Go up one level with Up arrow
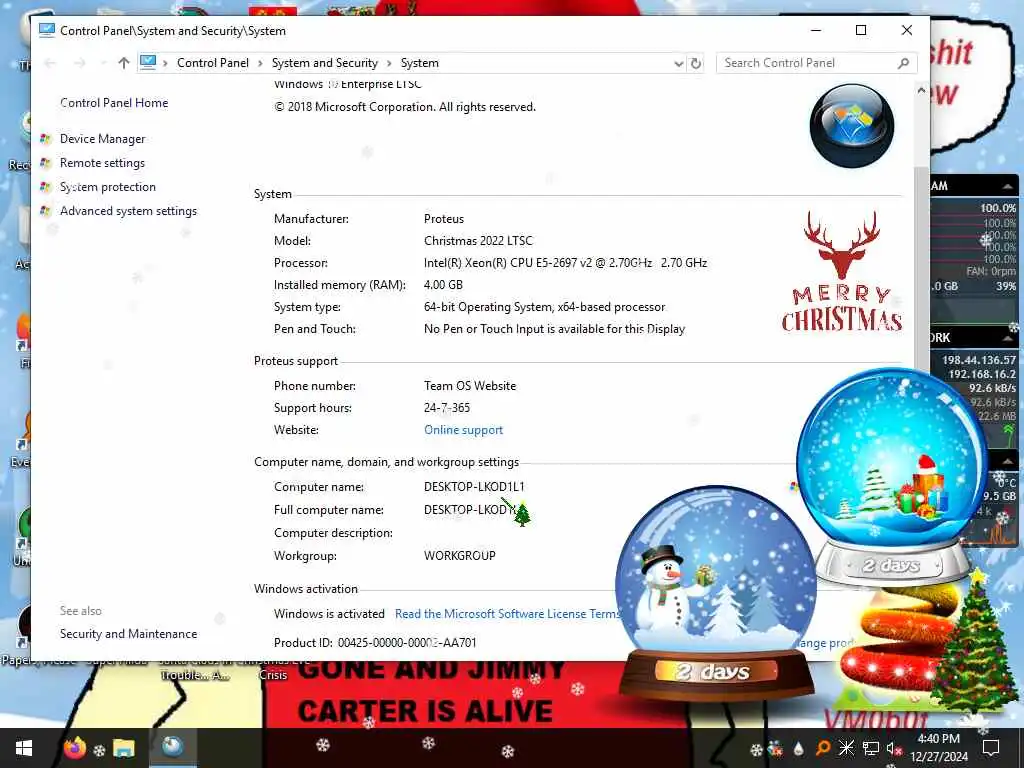Screen dimensions: 1024x768 (123, 63)
